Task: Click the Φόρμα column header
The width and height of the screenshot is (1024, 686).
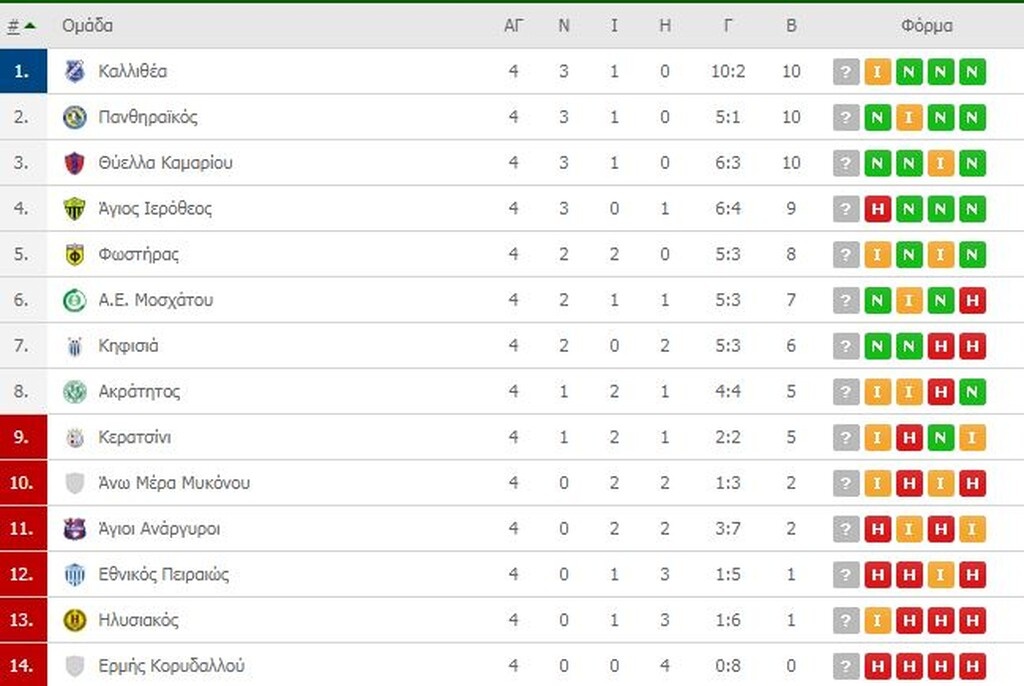Action: (x=926, y=26)
